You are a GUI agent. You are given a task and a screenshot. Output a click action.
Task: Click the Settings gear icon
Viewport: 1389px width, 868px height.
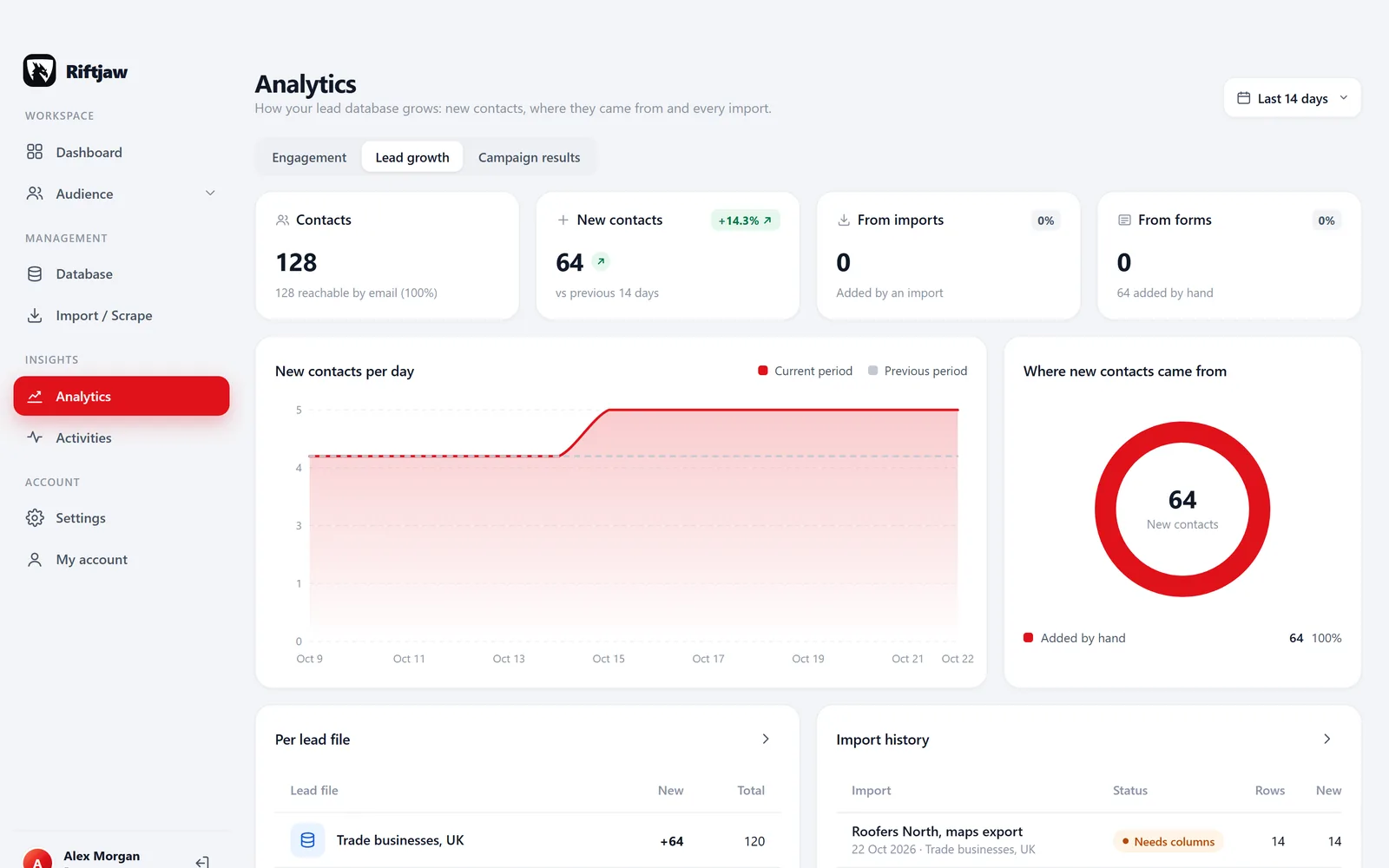pos(35,517)
